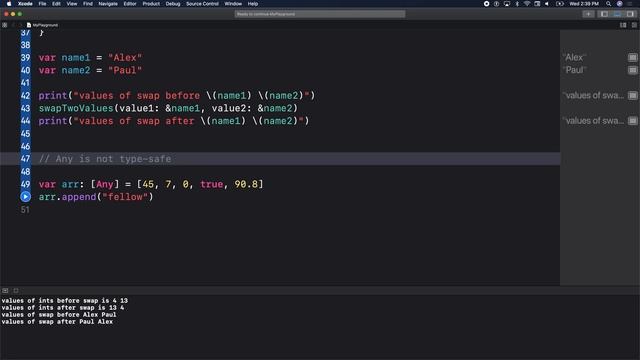Open Notification Center list icon
640x360 pixels.
(x=630, y=4)
